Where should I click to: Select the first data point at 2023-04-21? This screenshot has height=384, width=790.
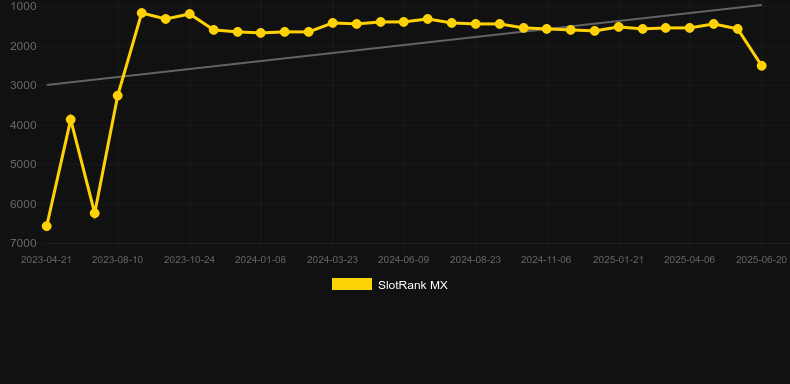[46, 226]
